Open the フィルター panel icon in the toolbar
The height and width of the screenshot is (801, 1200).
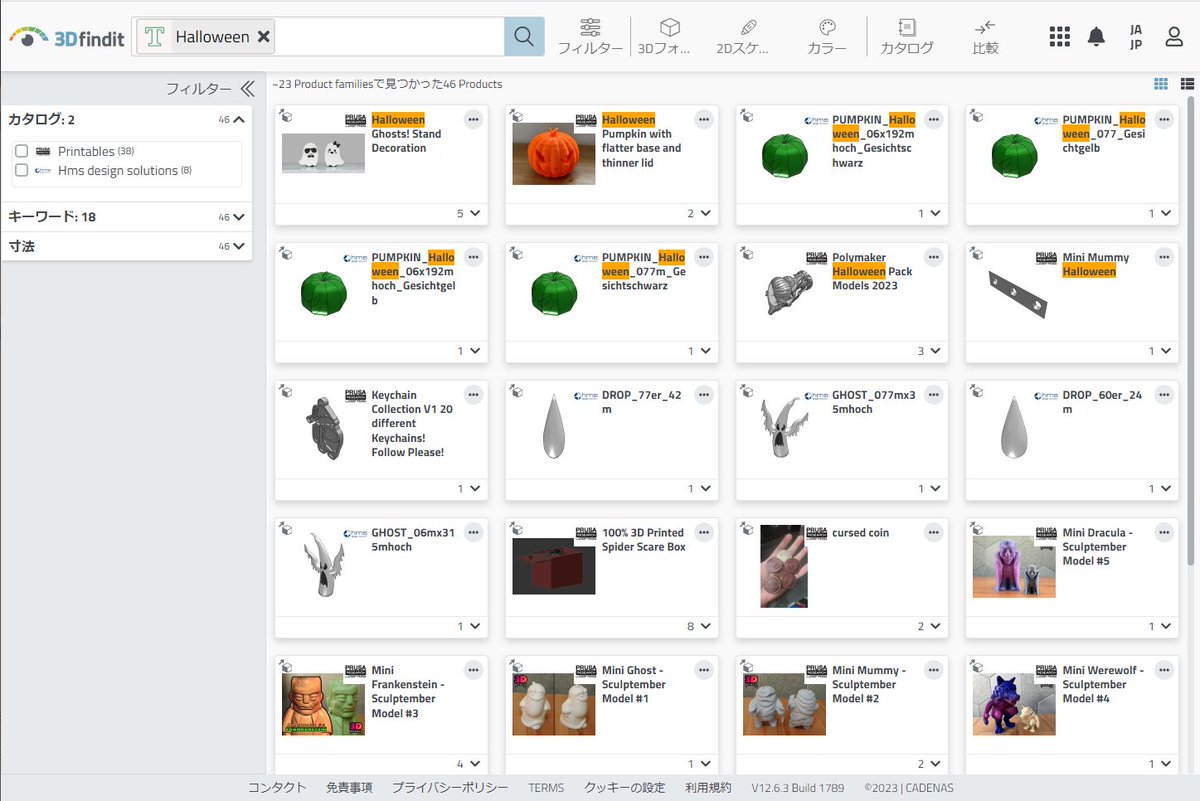(x=590, y=28)
